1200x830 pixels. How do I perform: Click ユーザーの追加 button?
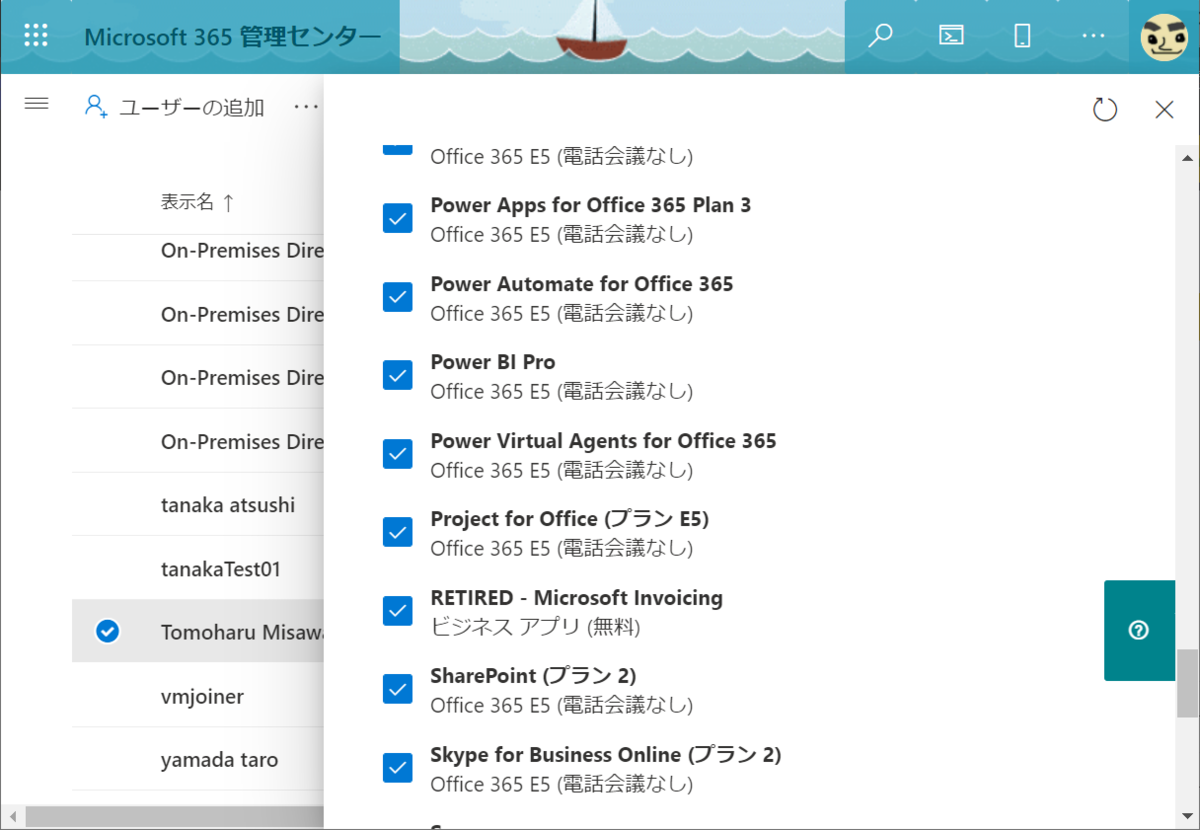coord(174,107)
